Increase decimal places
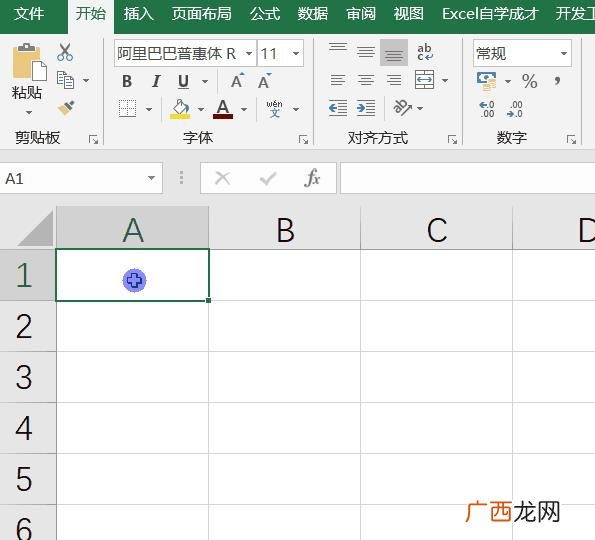 [487, 109]
